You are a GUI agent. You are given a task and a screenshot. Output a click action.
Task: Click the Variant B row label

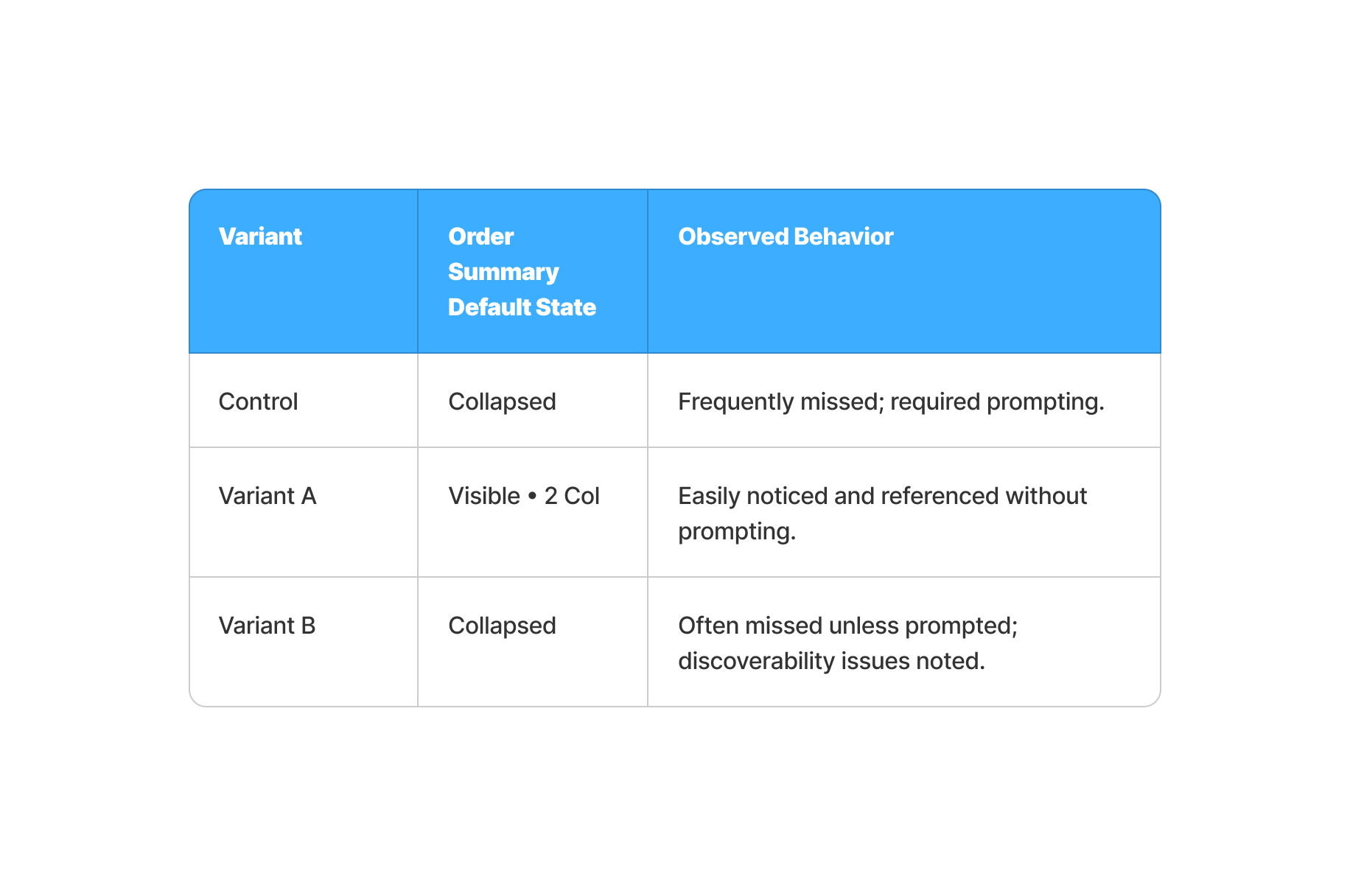(x=267, y=626)
